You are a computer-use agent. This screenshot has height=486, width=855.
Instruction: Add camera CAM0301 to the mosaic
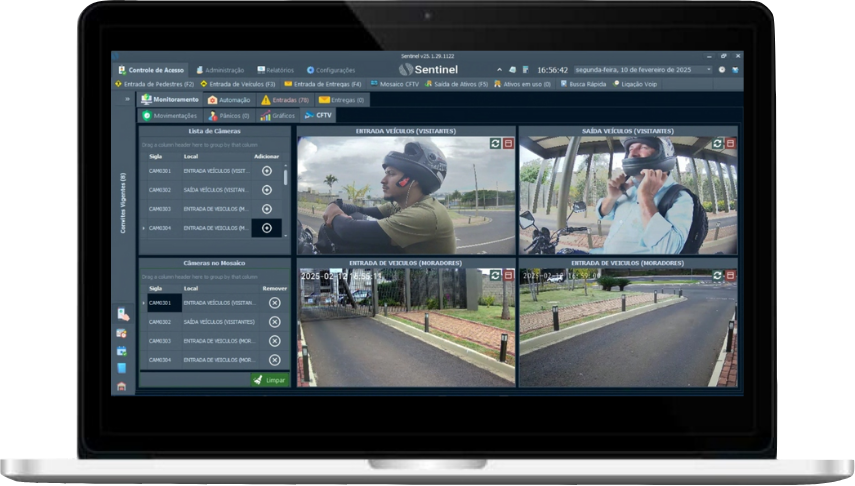pyautogui.click(x=267, y=171)
